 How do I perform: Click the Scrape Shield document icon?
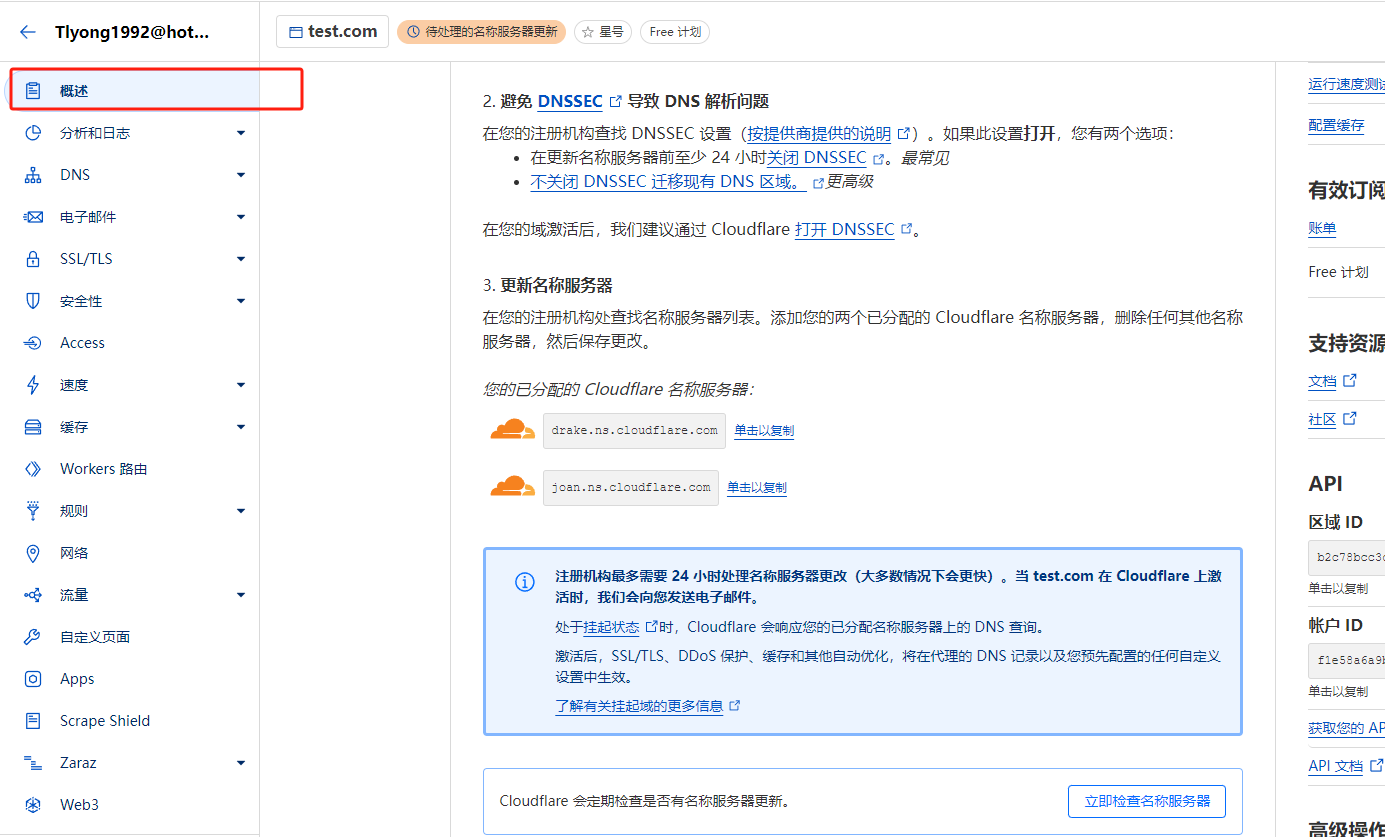[x=33, y=721]
